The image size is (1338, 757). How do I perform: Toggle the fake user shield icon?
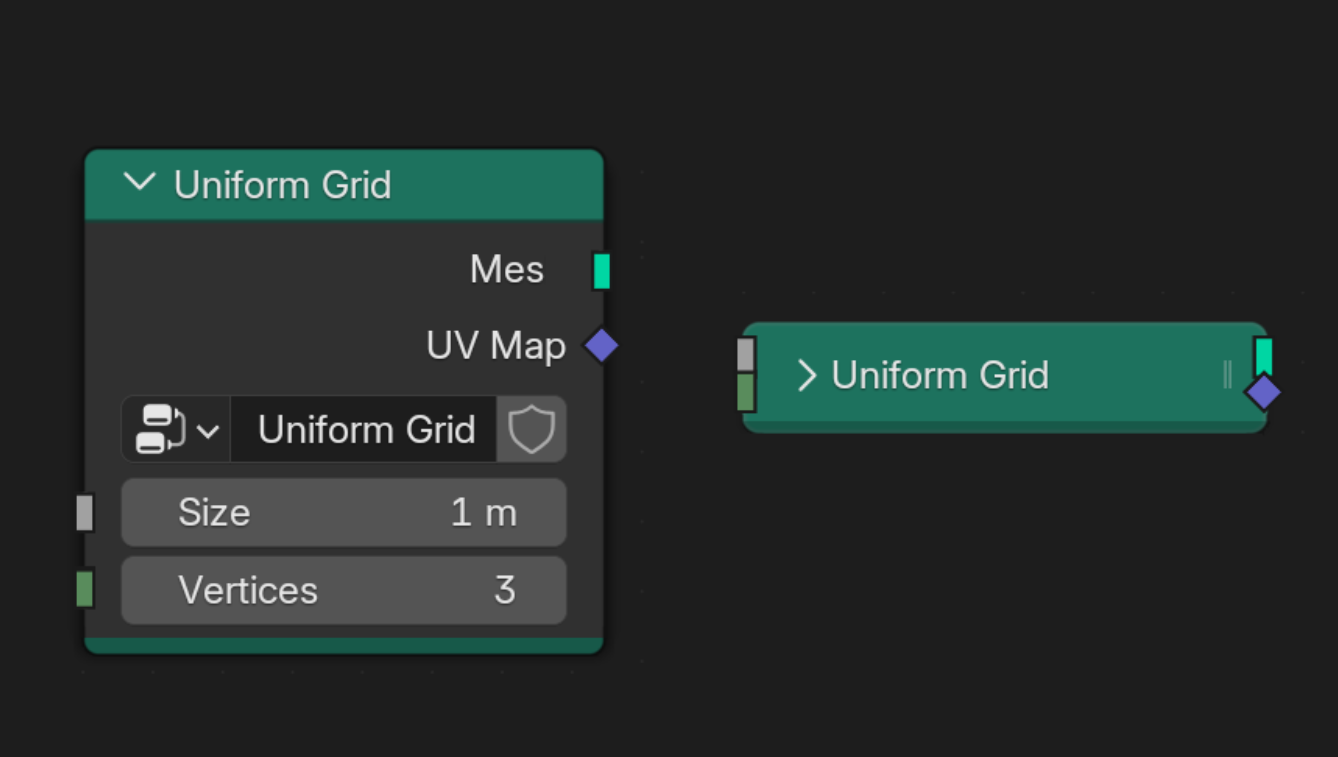click(x=531, y=430)
